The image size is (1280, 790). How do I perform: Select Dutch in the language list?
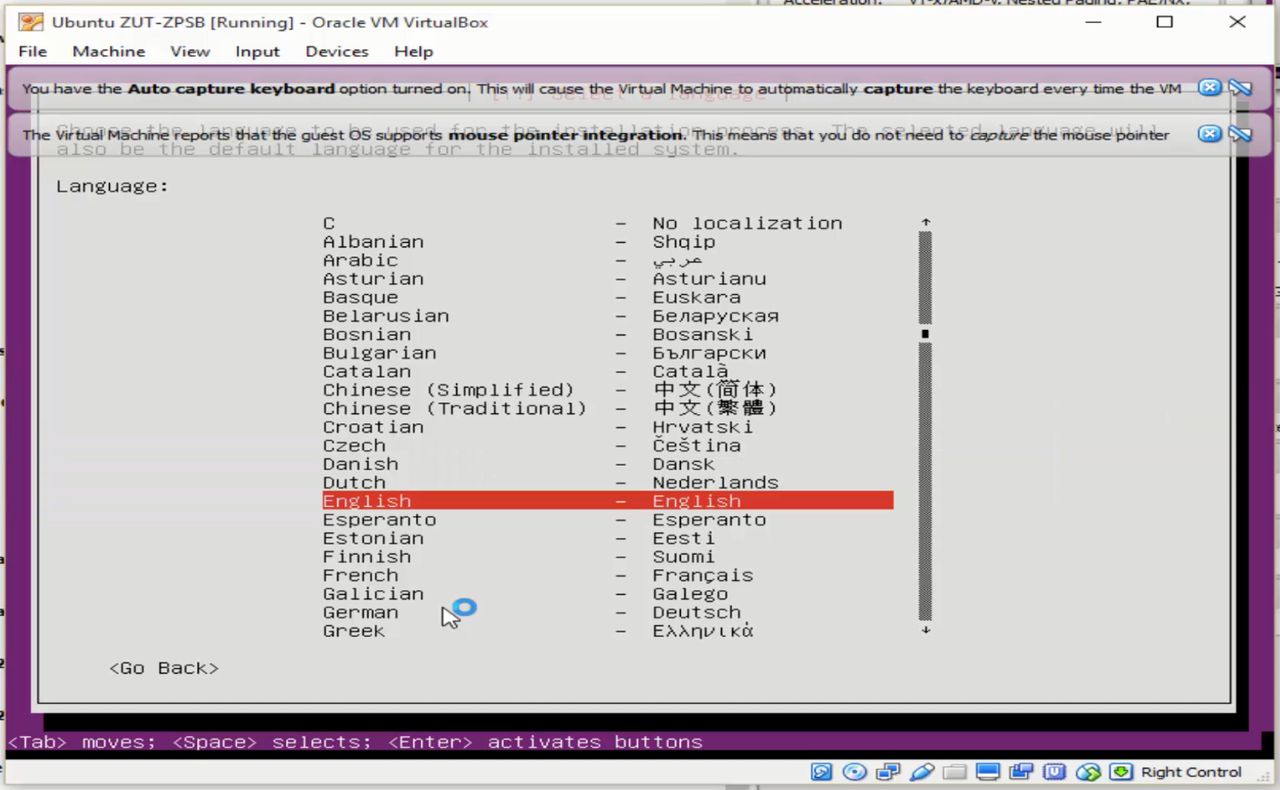pos(550,482)
